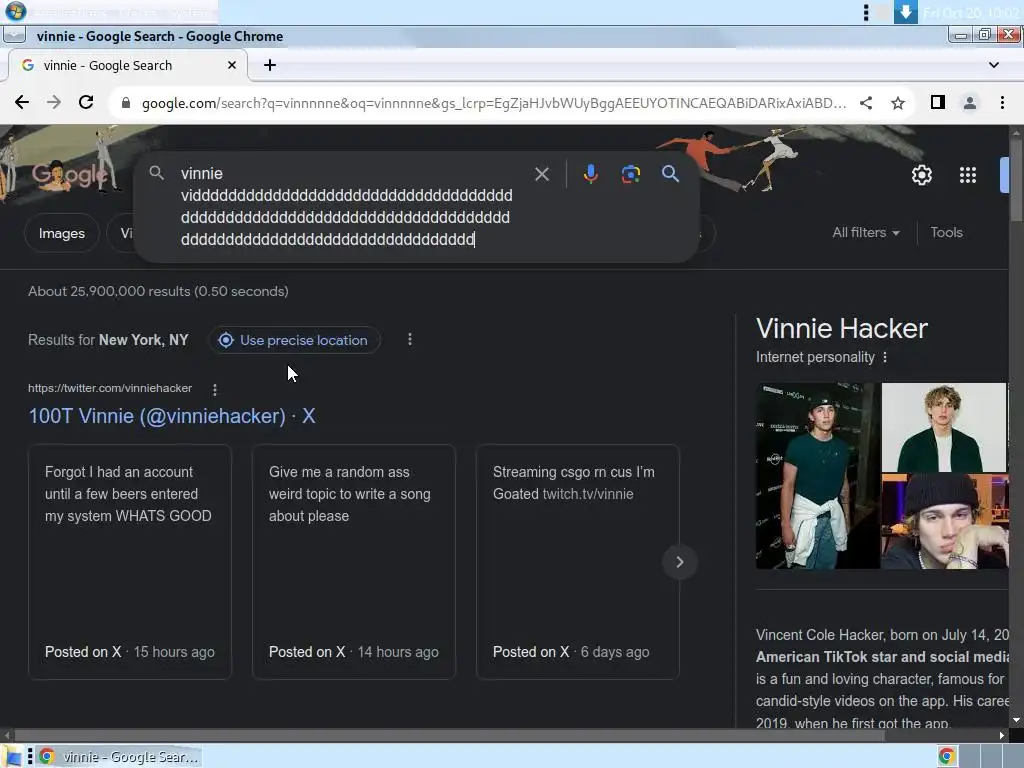This screenshot has height=768, width=1024.
Task: View site information via lock icon
Action: coord(126,103)
